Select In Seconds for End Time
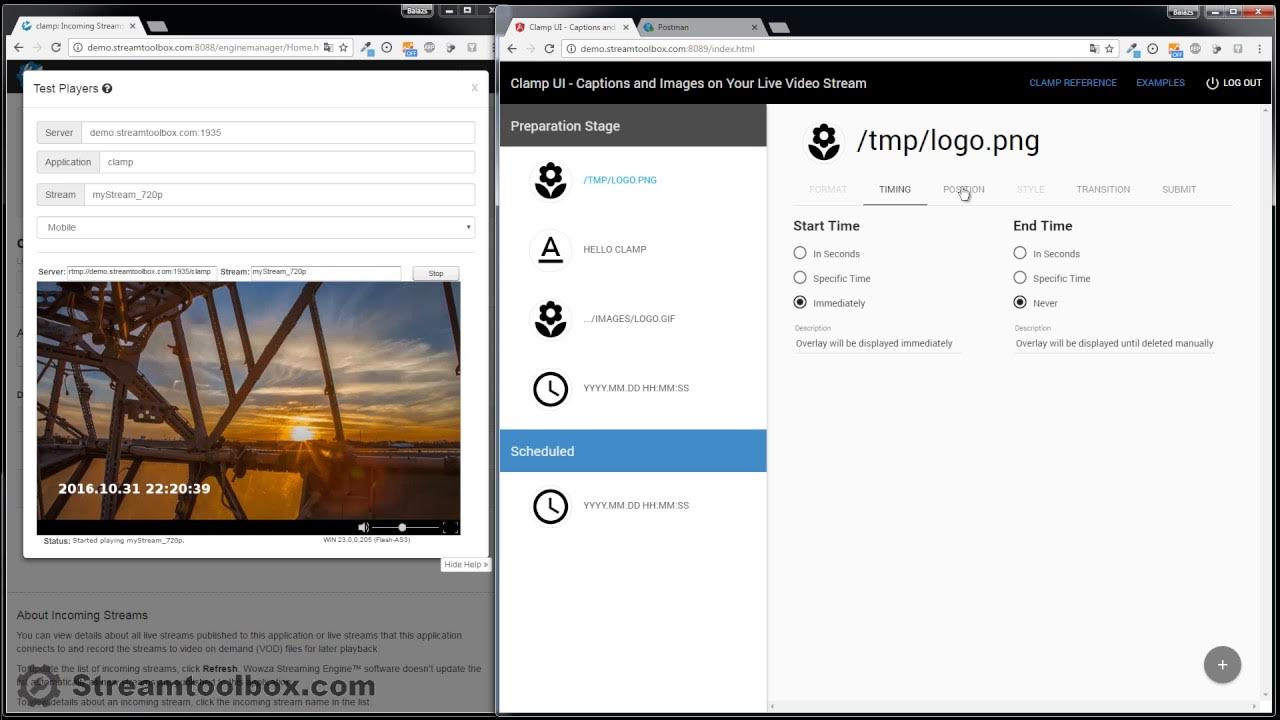This screenshot has height=720, width=1280. tap(1020, 253)
